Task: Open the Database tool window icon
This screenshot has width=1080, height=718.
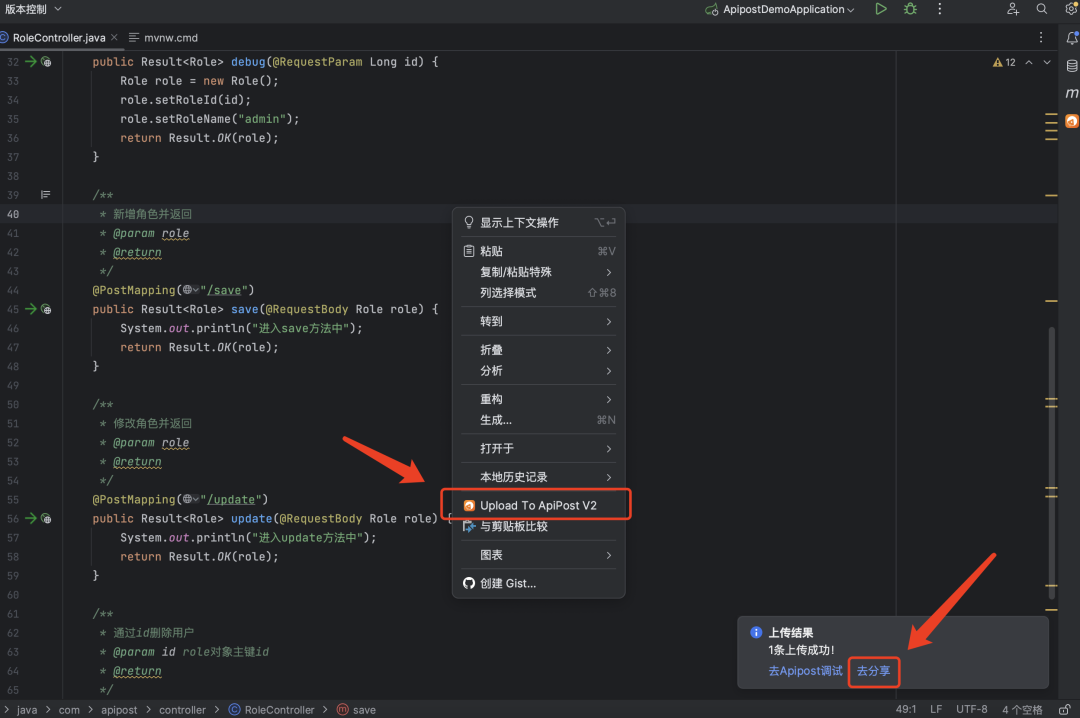Action: point(1072,66)
